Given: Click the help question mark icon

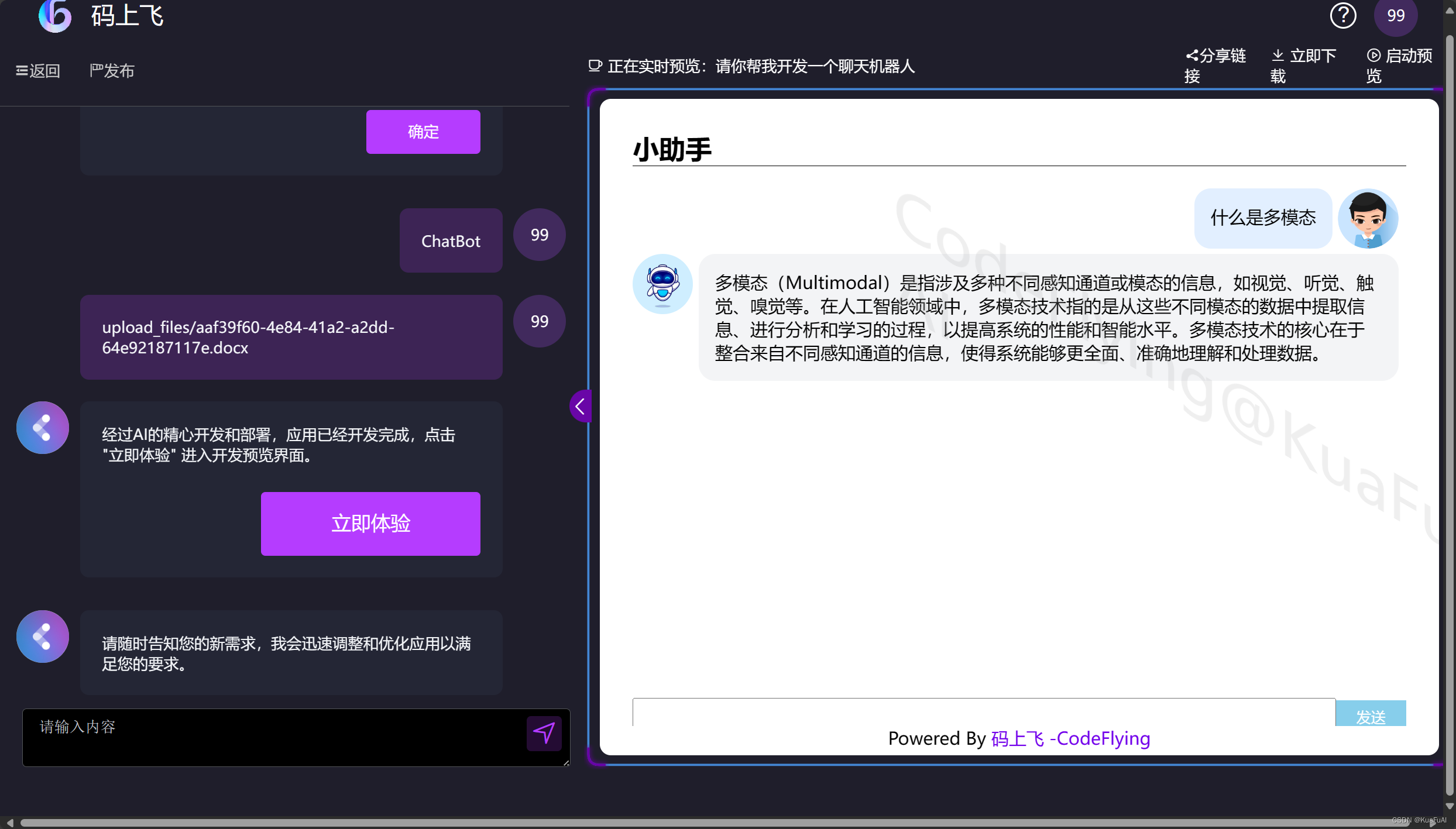Looking at the screenshot, I should (1342, 16).
